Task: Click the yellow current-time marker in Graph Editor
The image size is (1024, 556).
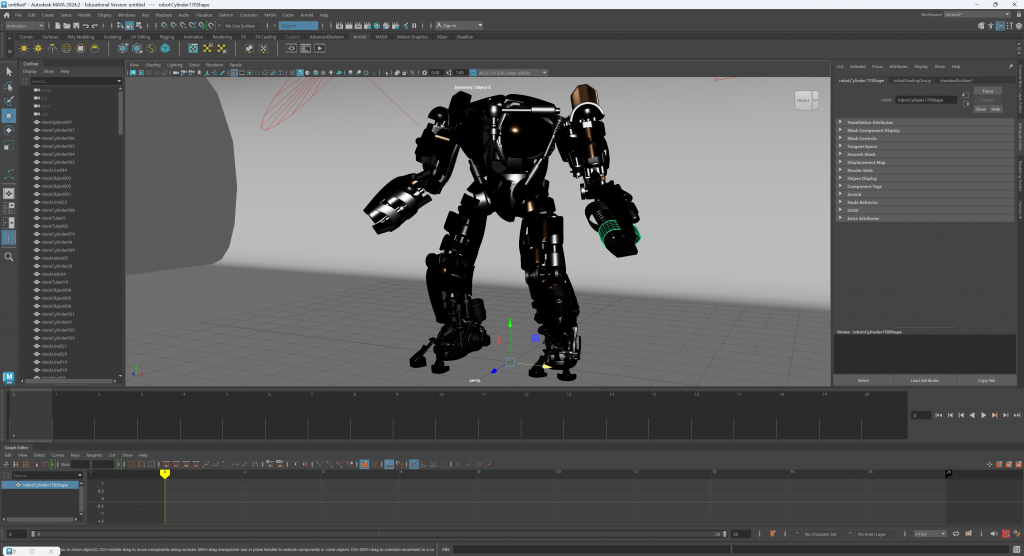Action: click(165, 473)
